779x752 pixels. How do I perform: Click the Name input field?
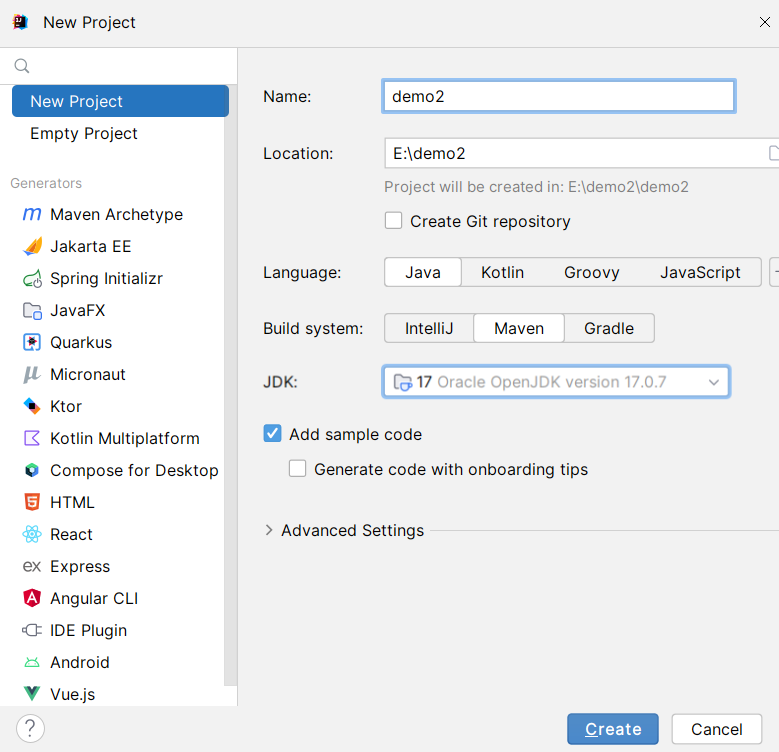point(559,96)
